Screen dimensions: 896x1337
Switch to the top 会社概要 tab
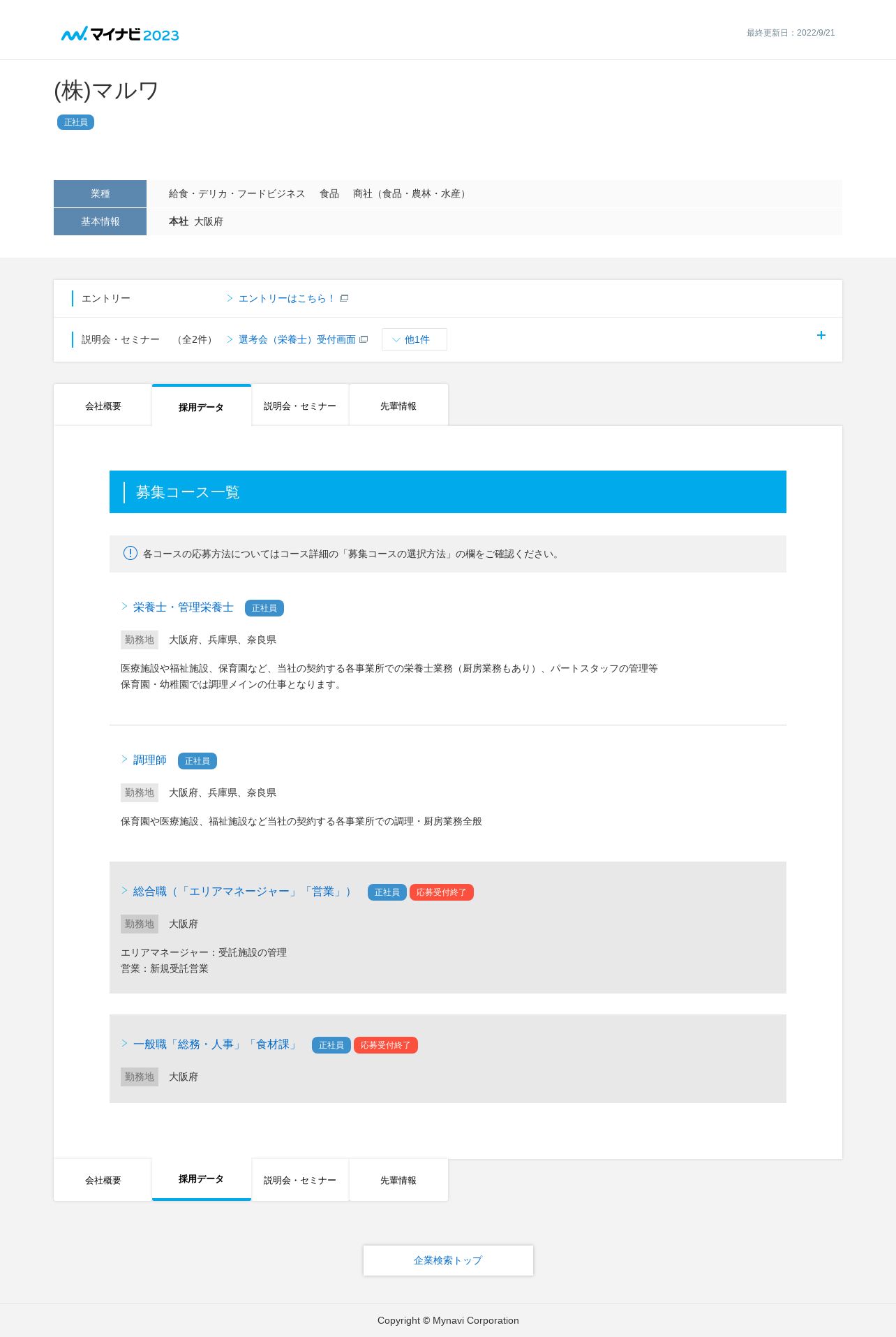pyautogui.click(x=103, y=406)
